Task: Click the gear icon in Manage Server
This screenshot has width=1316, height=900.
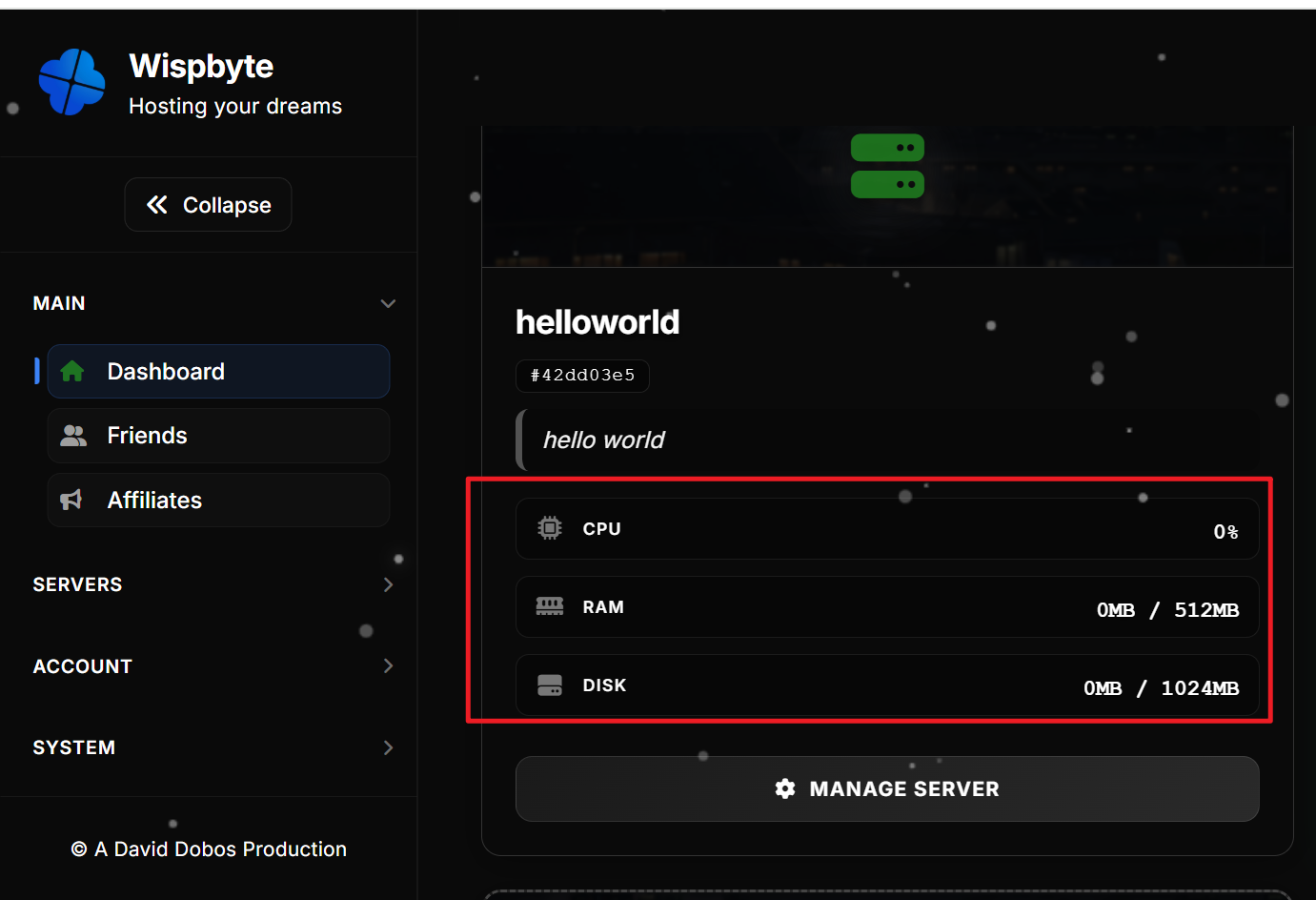Action: tap(785, 788)
